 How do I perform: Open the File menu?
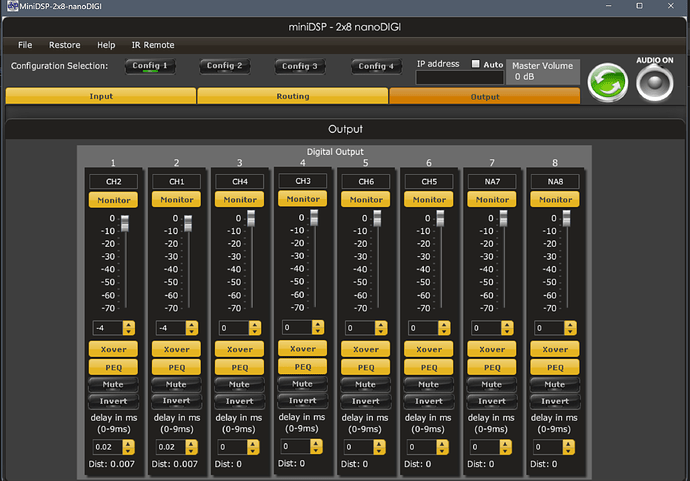coord(25,45)
